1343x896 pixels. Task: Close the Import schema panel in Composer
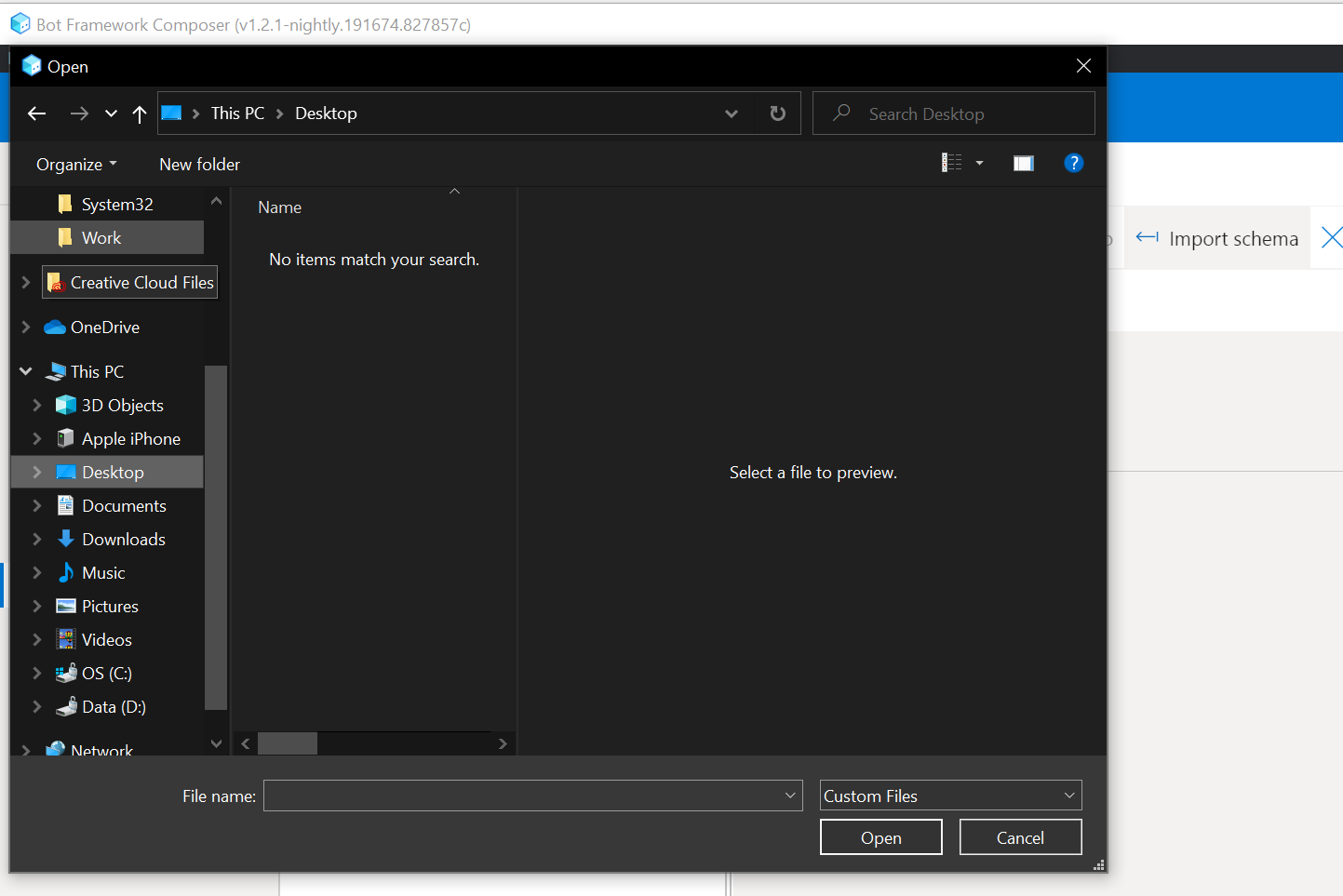tap(1332, 237)
